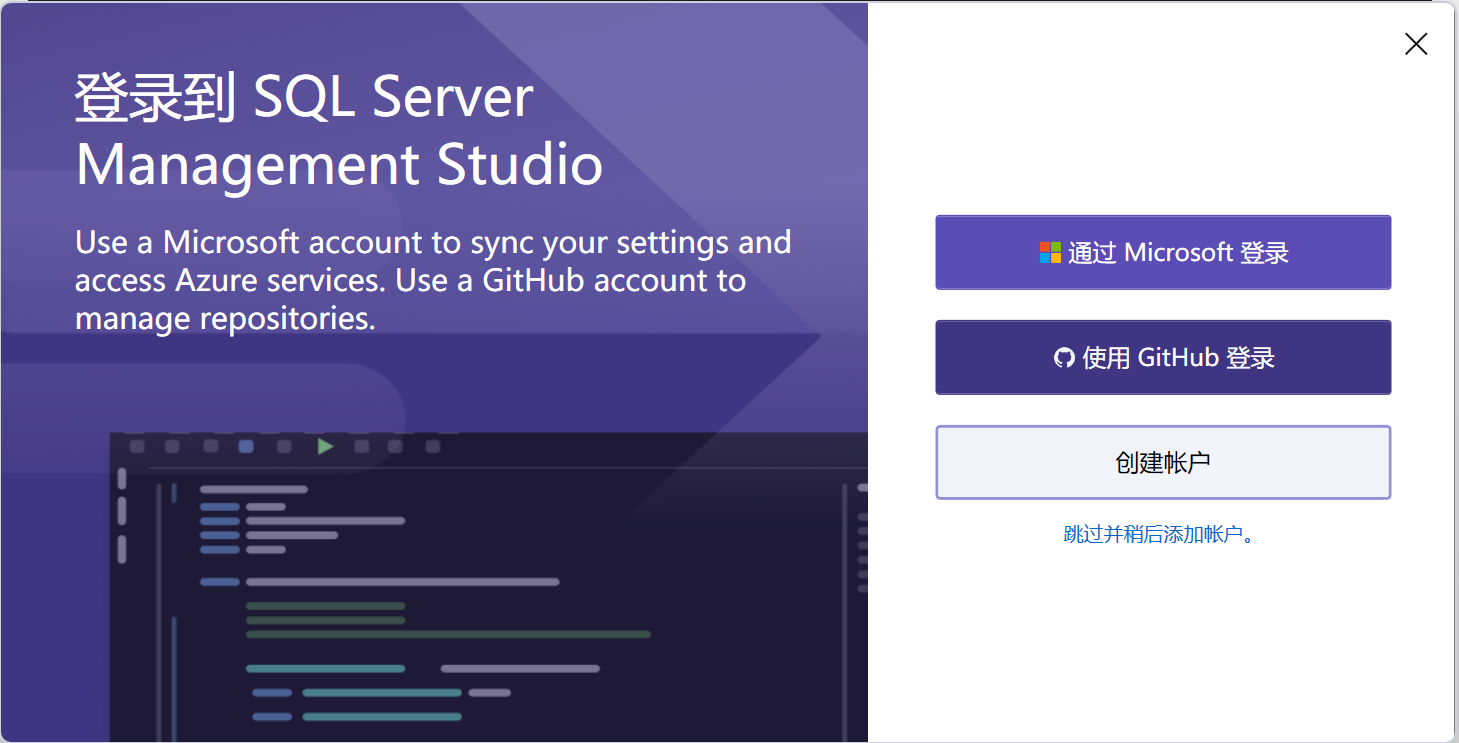Click the 创建帐户 button

click(x=1163, y=462)
